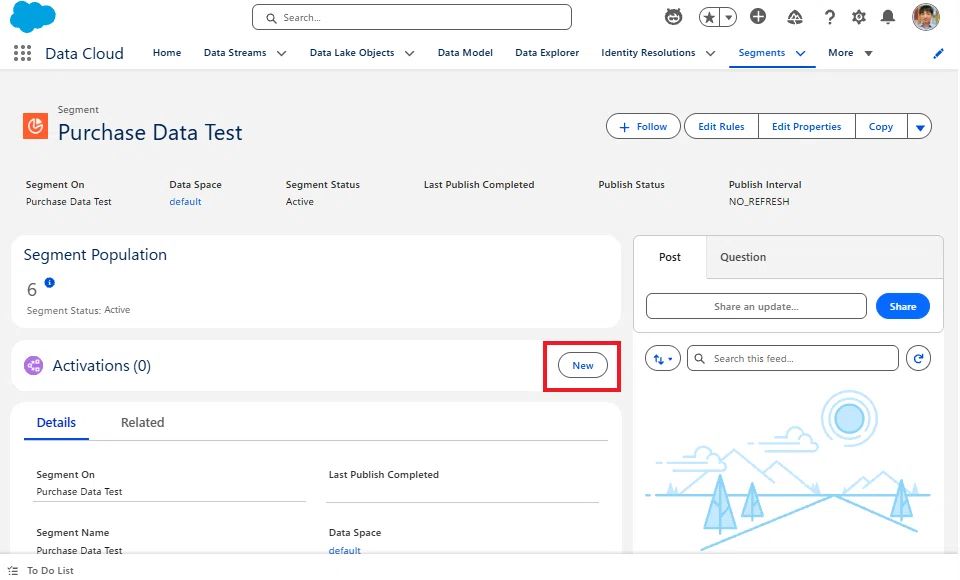The width and height of the screenshot is (960, 580).
Task: Open the Segments tab
Action: 762,53
